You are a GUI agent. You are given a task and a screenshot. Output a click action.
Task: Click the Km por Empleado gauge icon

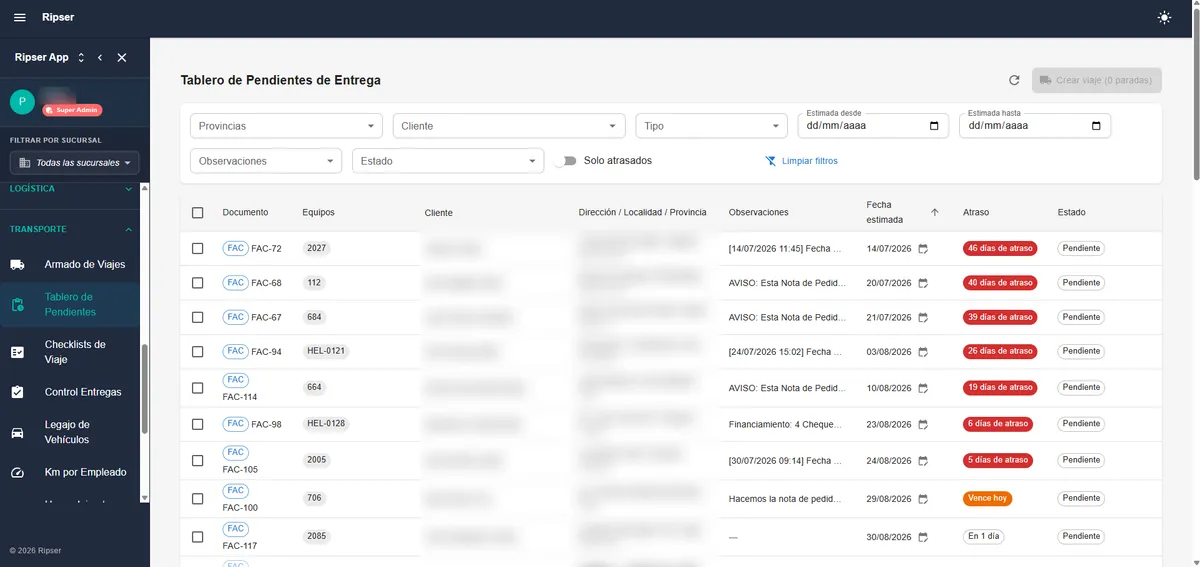point(18,472)
